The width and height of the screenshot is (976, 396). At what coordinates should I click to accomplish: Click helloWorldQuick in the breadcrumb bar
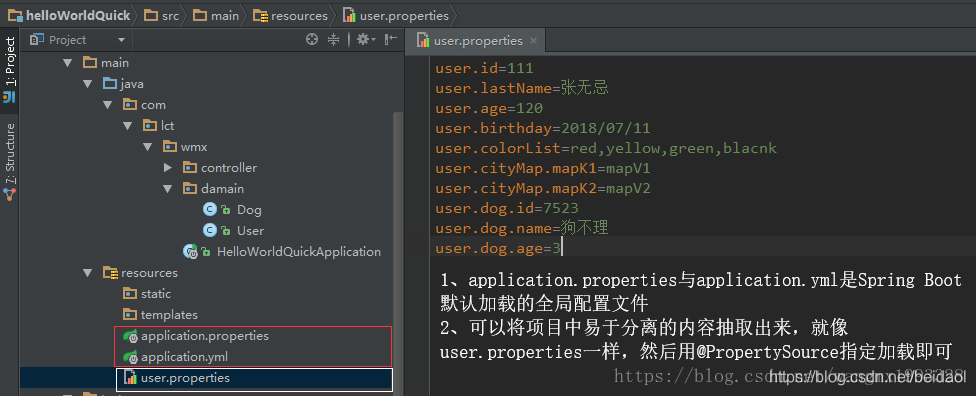[x=78, y=16]
